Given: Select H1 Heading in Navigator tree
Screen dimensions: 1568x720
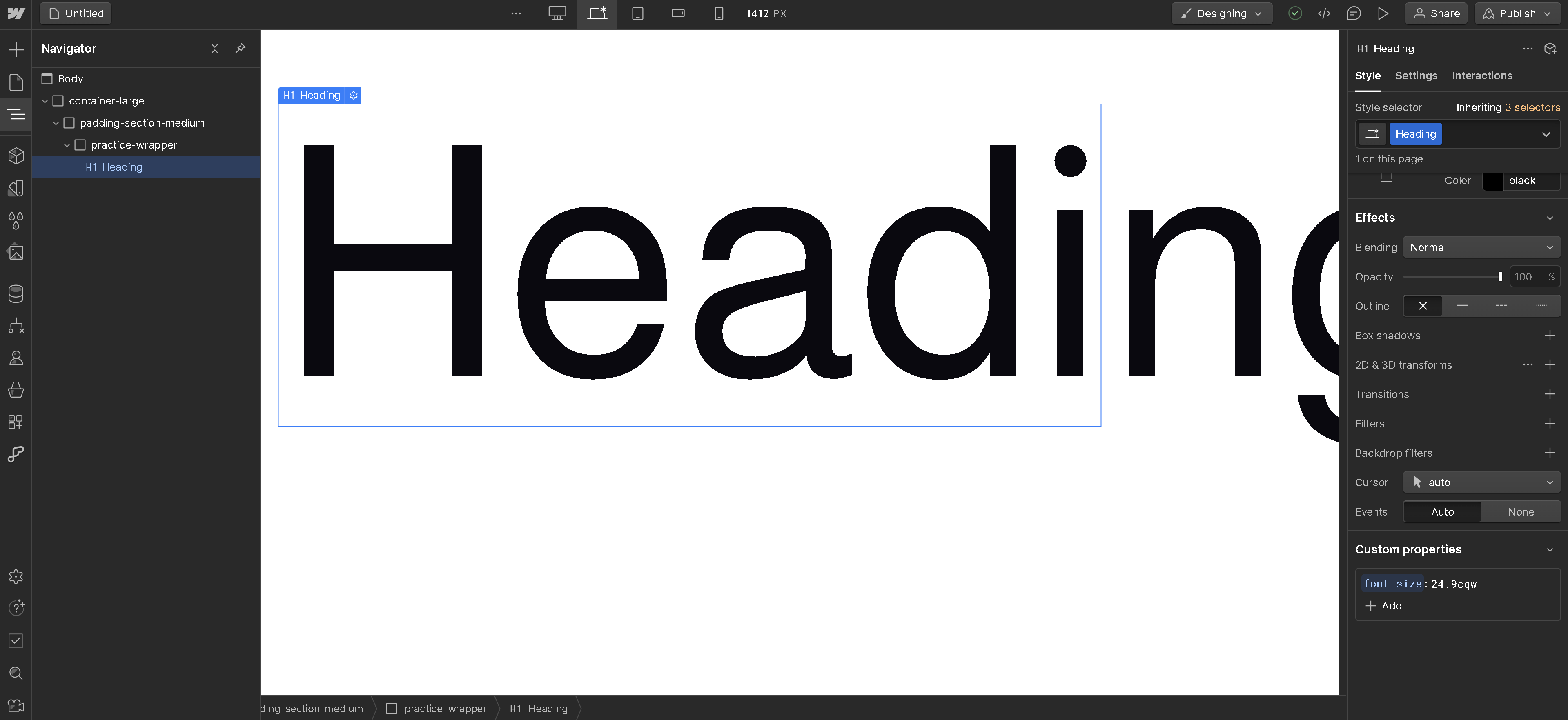Looking at the screenshot, I should point(146,167).
